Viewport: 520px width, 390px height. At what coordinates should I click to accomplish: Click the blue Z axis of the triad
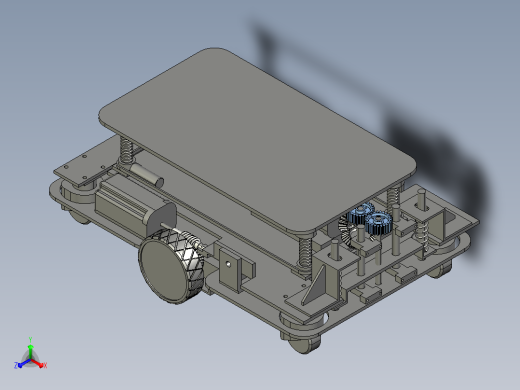[22, 364]
